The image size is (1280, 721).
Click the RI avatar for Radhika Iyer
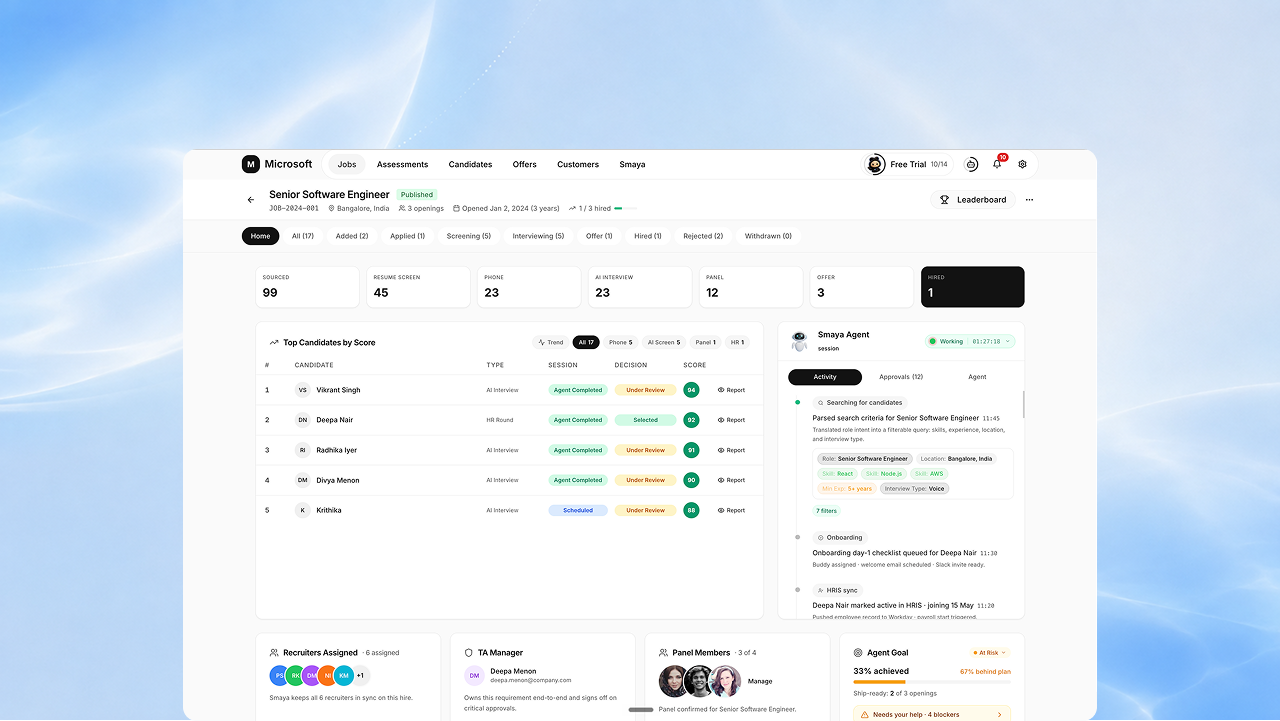302,450
